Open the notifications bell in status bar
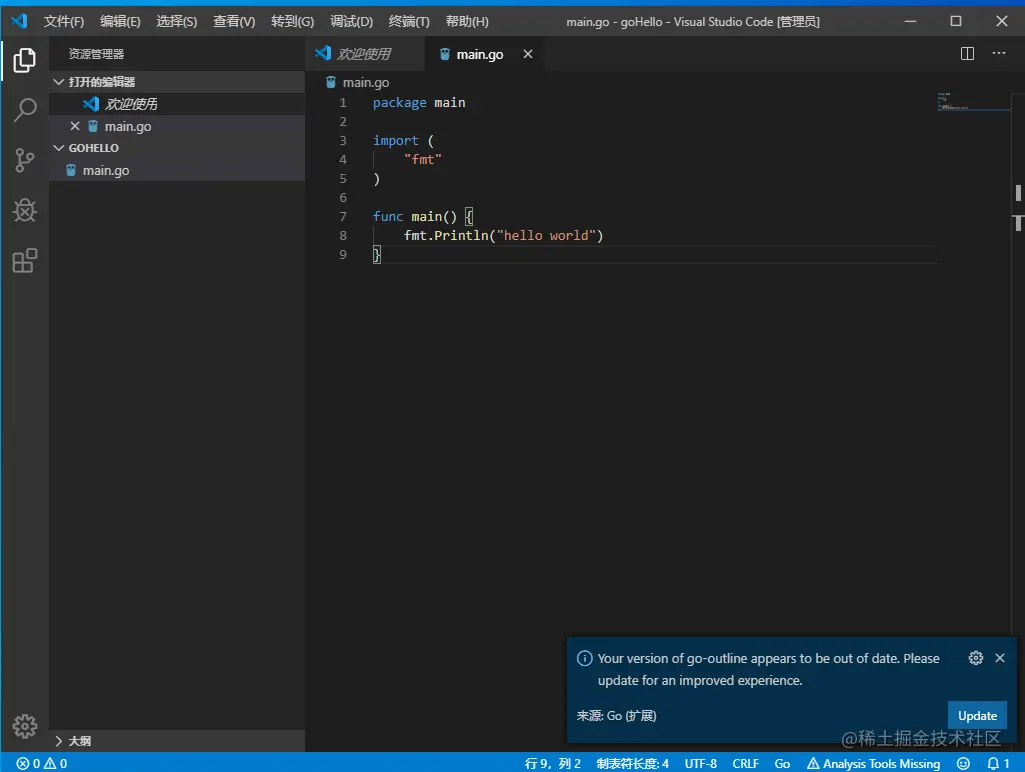The width and height of the screenshot is (1025, 772). (x=998, y=763)
